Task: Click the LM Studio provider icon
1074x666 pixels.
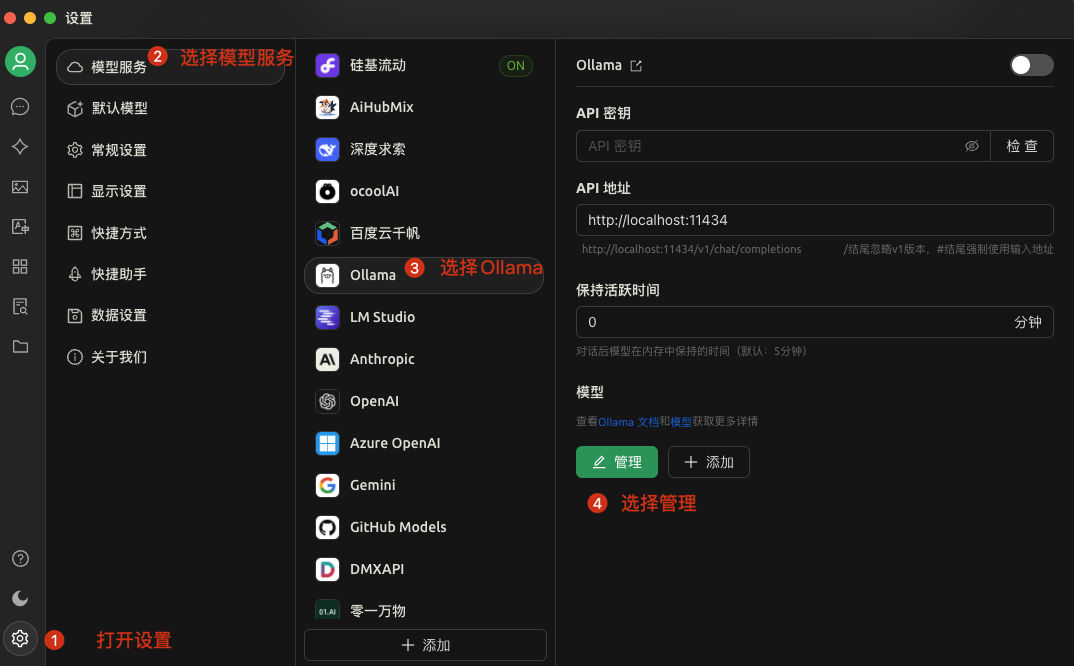Action: point(327,317)
